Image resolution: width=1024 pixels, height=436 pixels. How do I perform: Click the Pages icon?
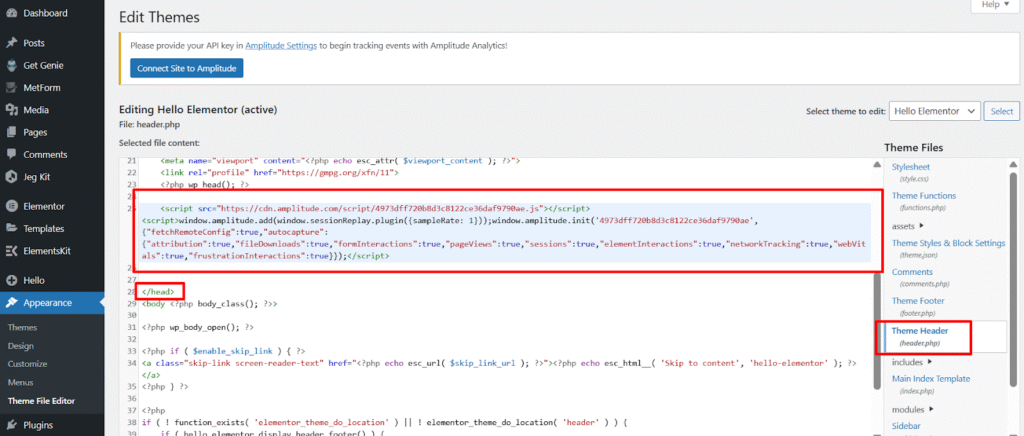[11, 132]
